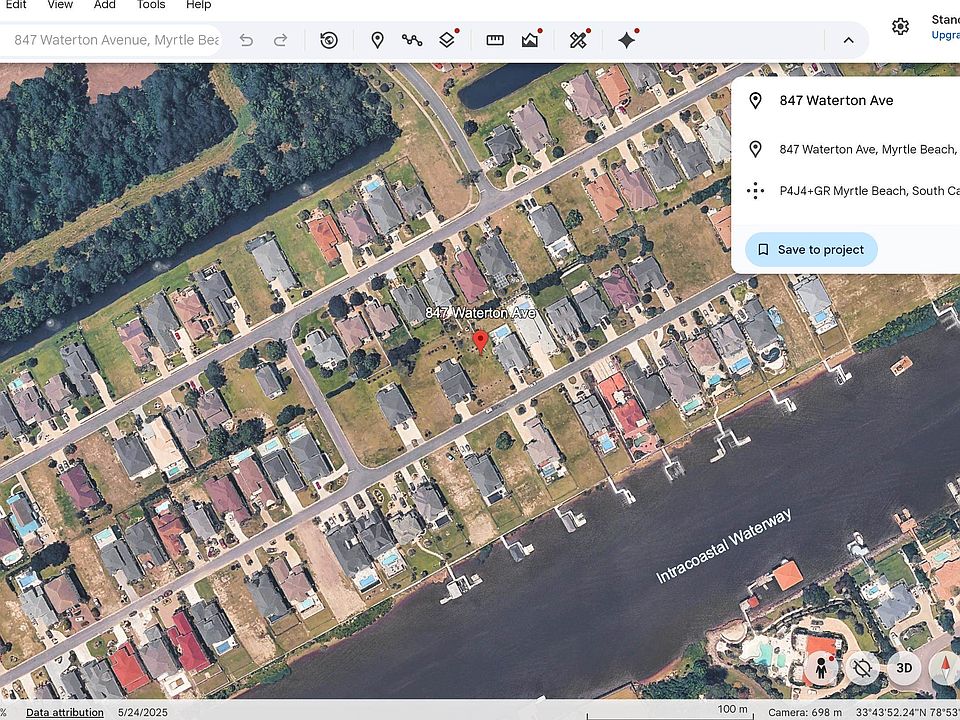Toggle the 3D view button

pyautogui.click(x=904, y=667)
